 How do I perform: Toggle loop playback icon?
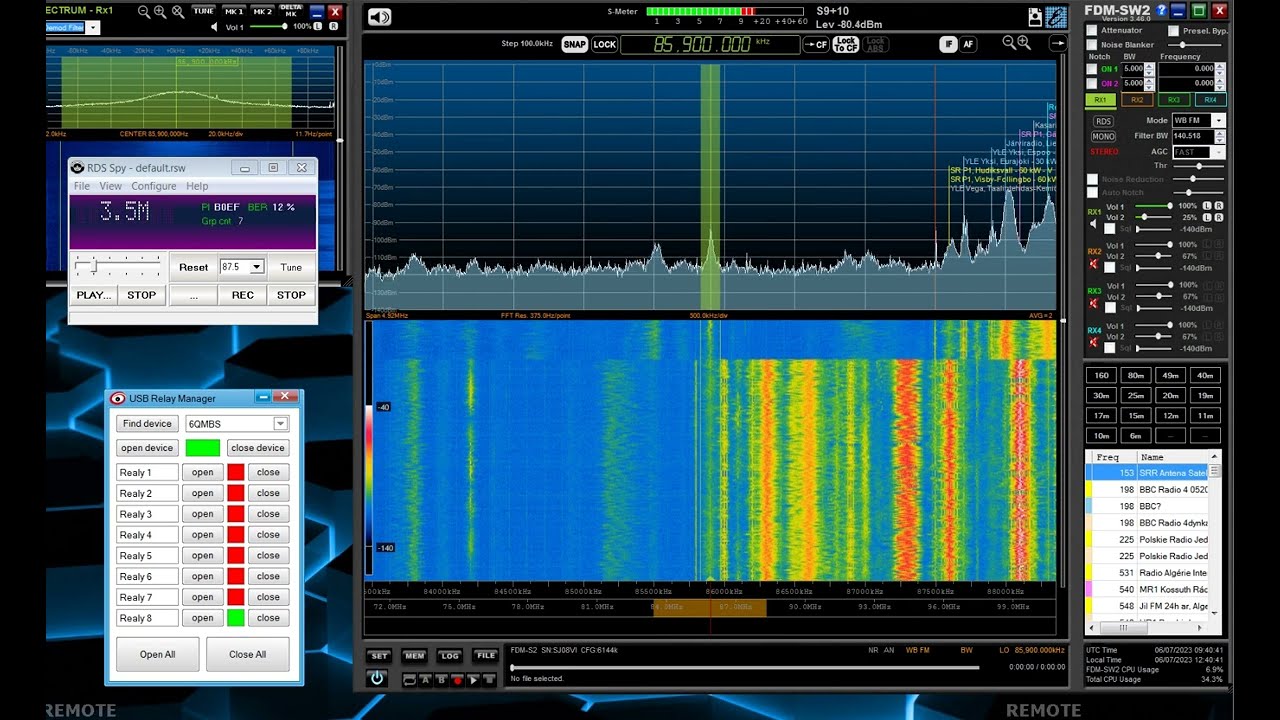pos(409,679)
